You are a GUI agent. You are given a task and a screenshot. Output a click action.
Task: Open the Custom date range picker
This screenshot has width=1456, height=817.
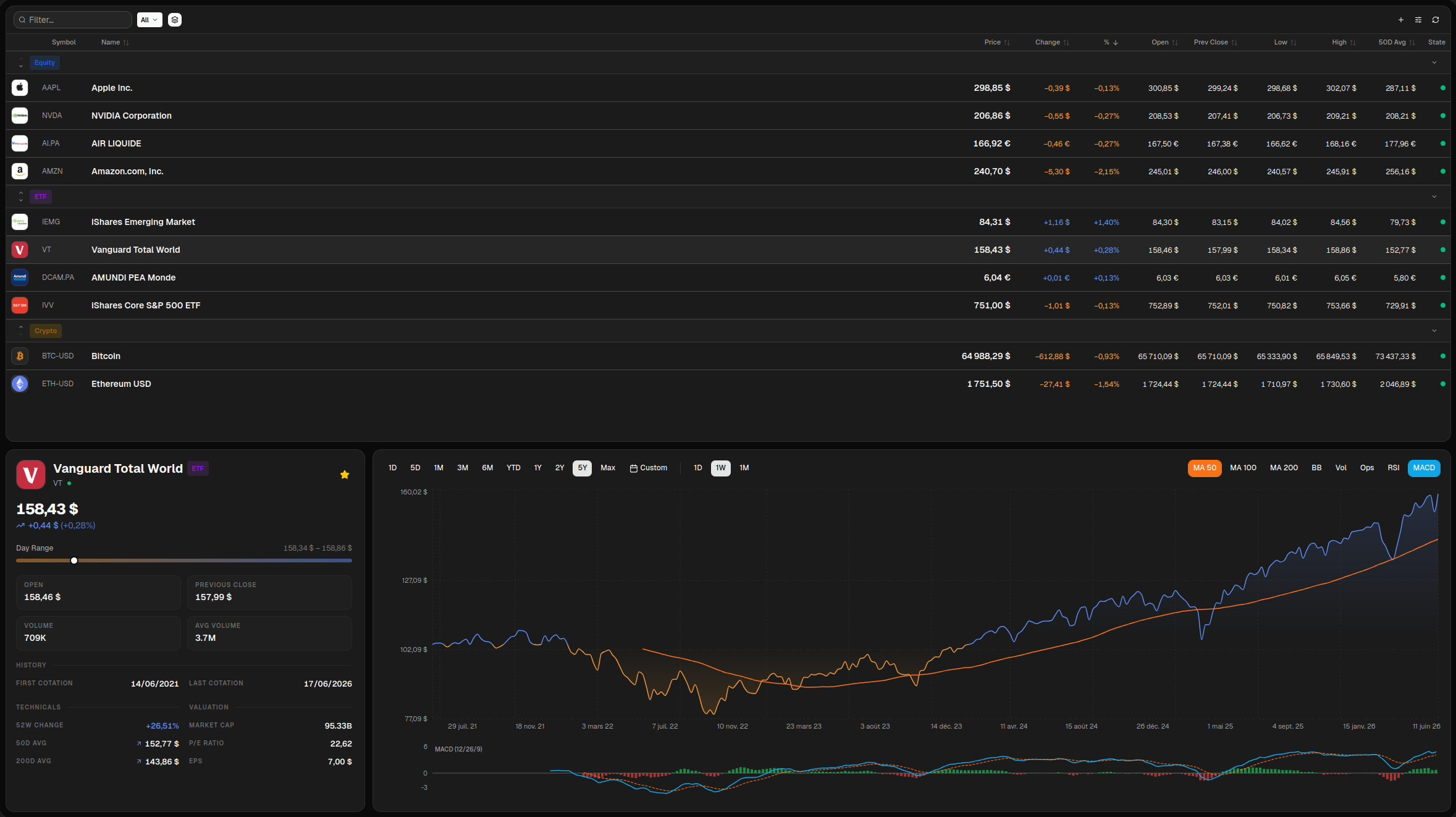coord(649,468)
